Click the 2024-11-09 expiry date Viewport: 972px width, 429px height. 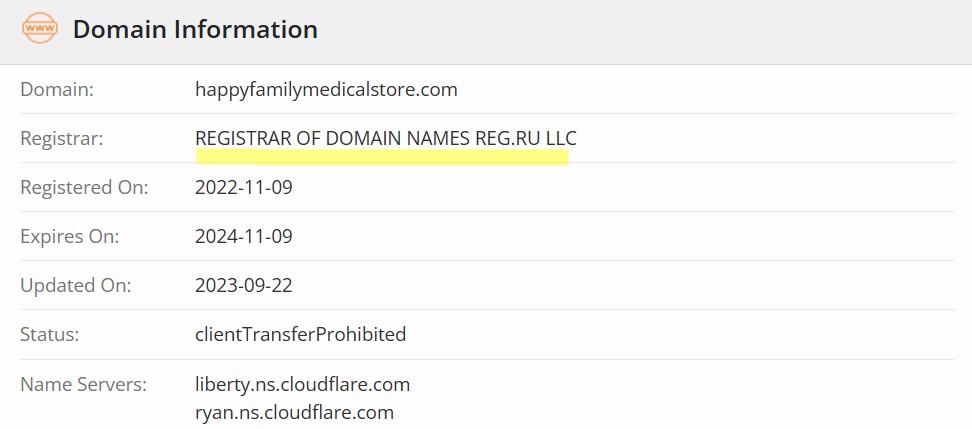(244, 236)
